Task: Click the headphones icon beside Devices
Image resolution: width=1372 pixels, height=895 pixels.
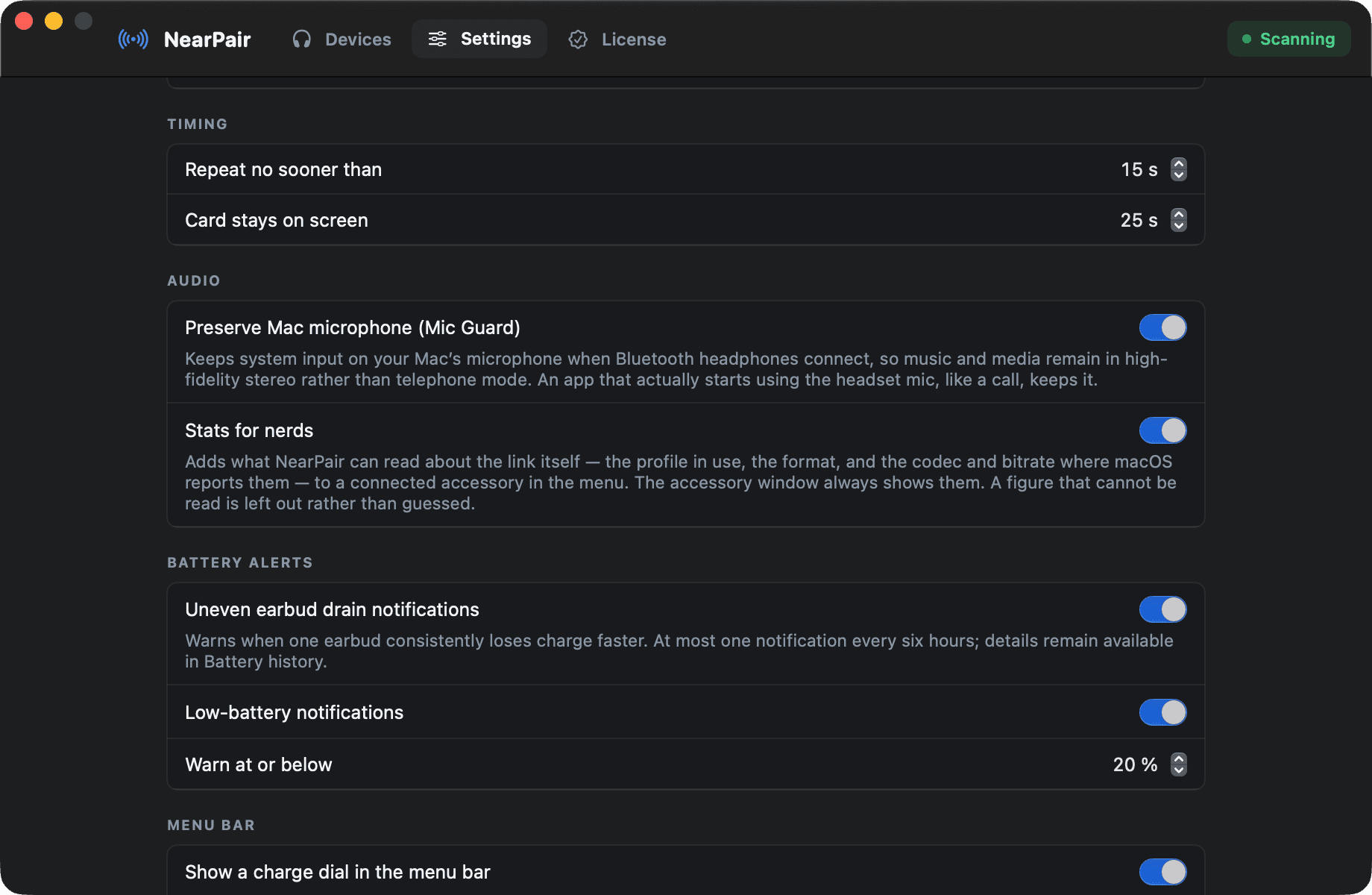Action: tap(301, 39)
